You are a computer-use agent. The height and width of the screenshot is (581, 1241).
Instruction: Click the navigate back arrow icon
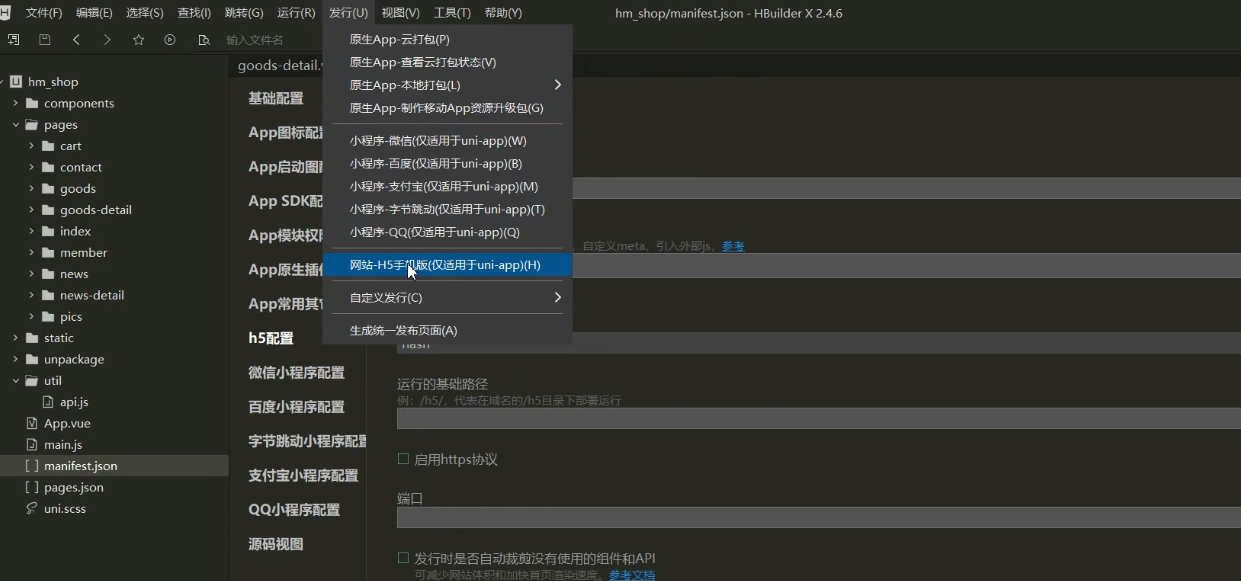[77, 40]
